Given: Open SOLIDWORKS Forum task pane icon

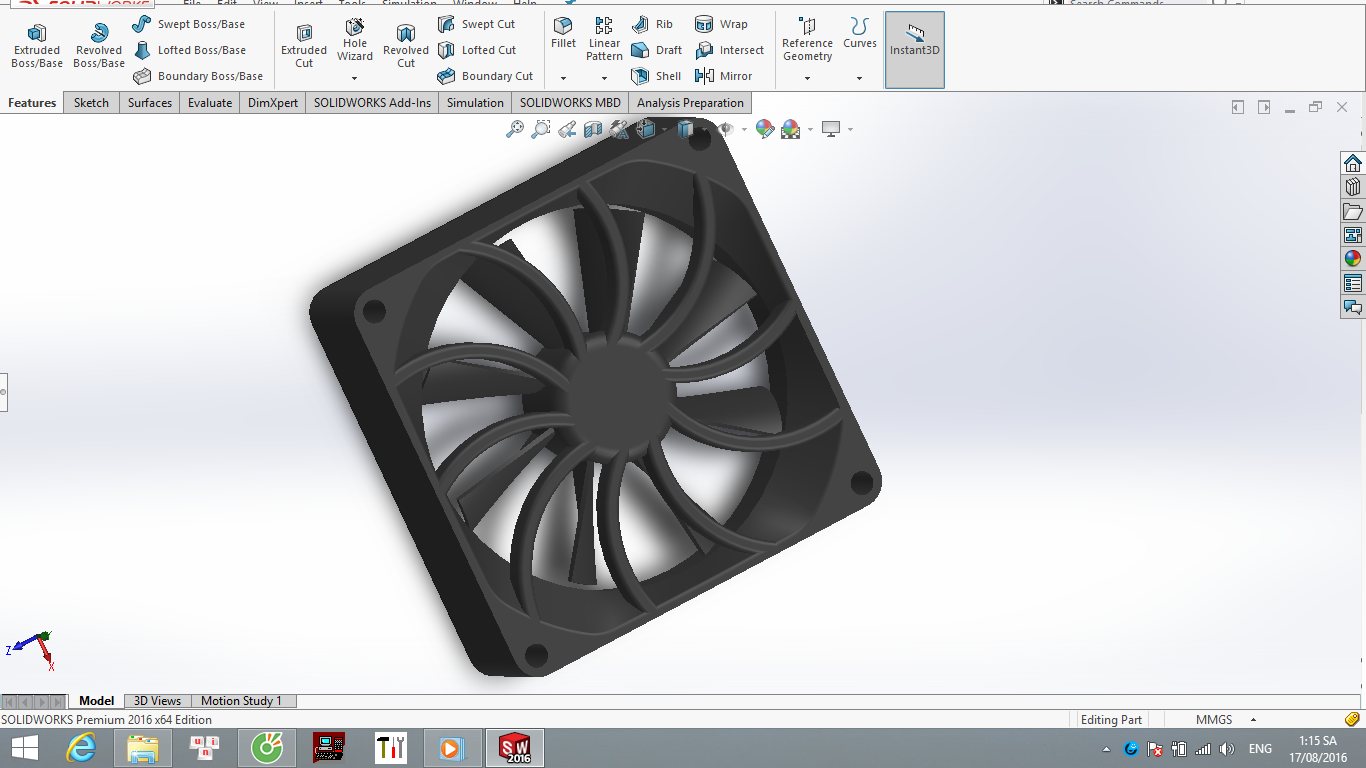Looking at the screenshot, I should pos(1353,307).
